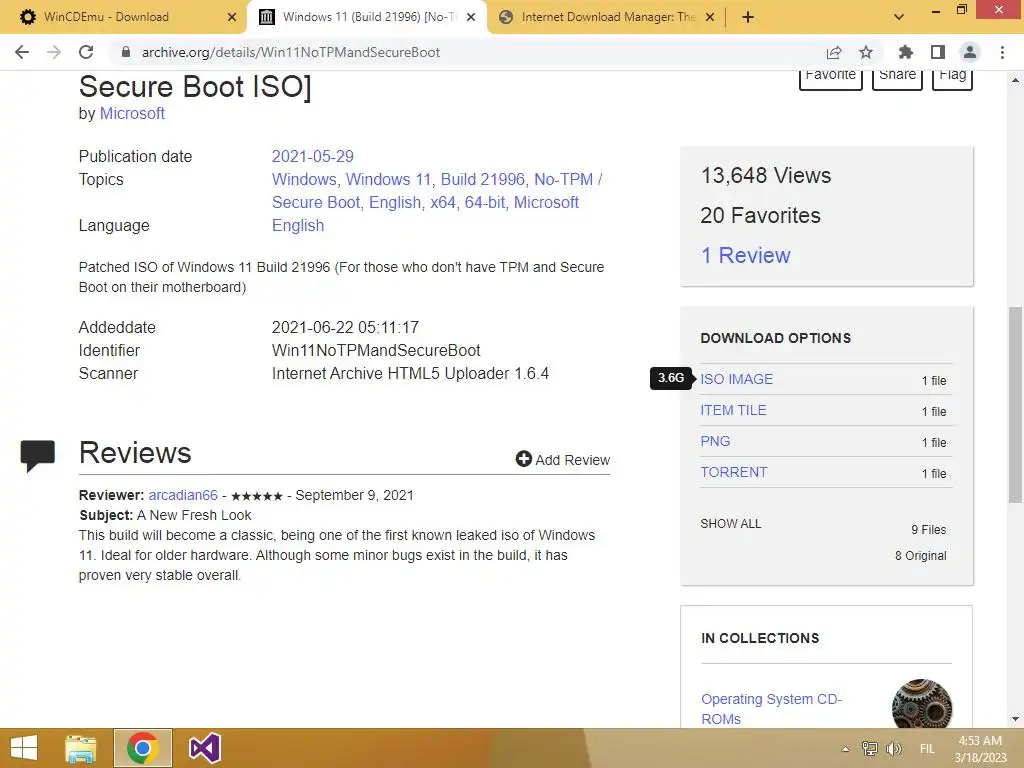Expand the tab search chevron

pos(899,17)
